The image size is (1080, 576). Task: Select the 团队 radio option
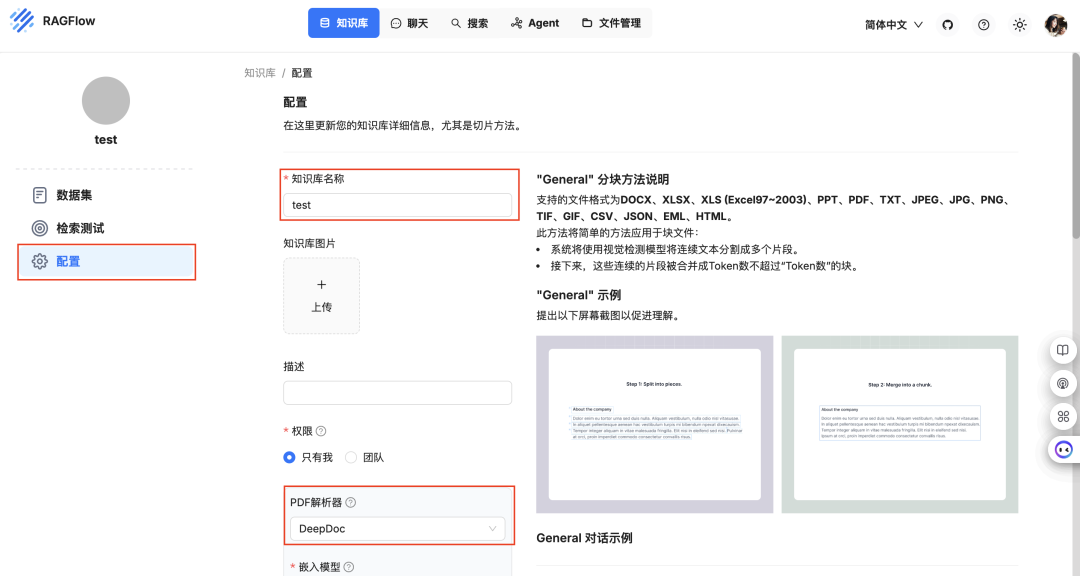[364, 457]
